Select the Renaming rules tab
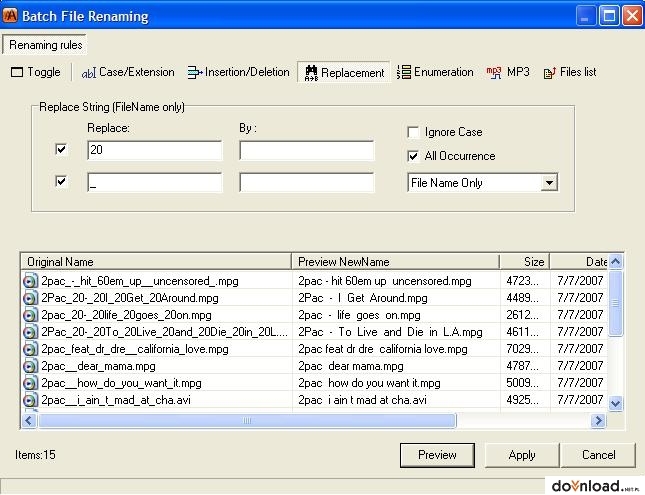645x495 pixels. pos(45,45)
